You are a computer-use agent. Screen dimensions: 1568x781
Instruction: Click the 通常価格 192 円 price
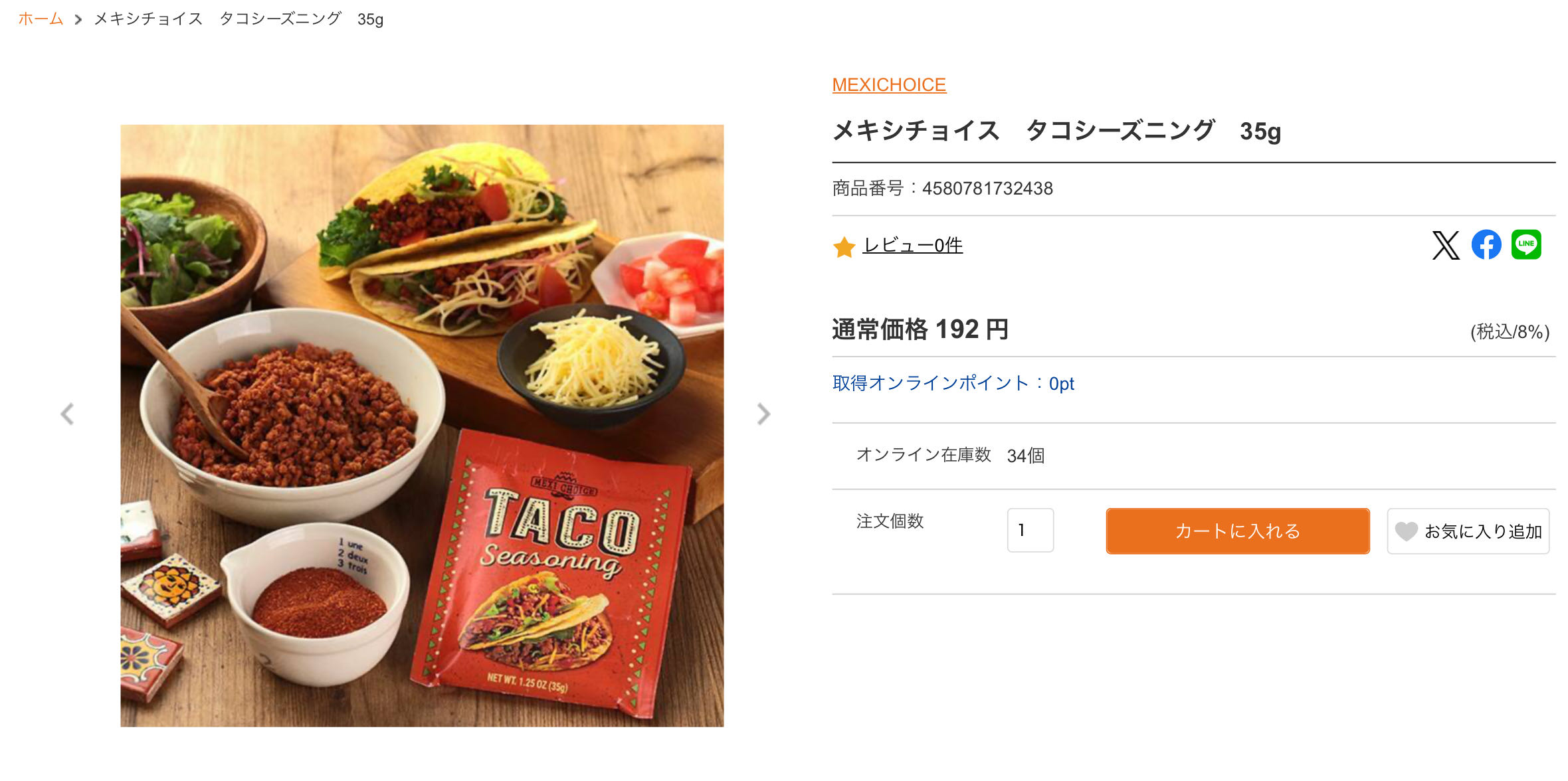pos(920,329)
